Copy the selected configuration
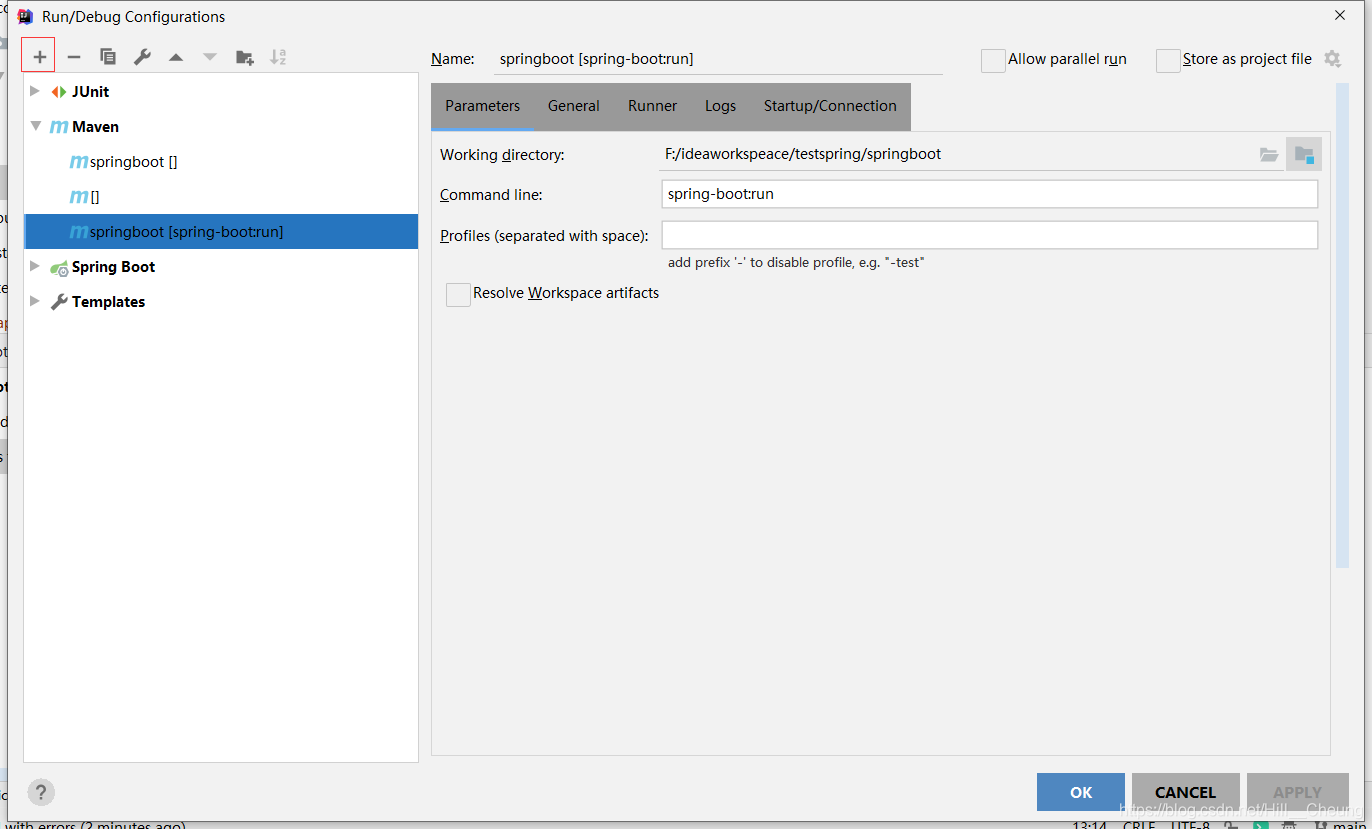1372x829 pixels. (x=108, y=57)
